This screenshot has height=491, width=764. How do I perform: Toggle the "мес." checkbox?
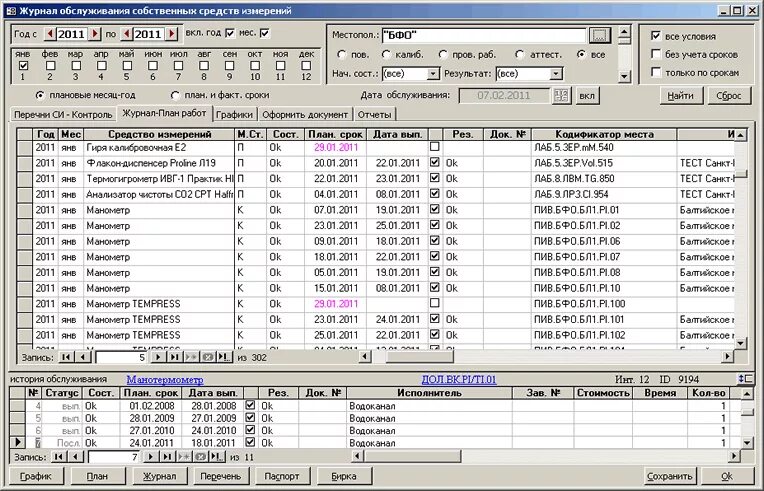[x=265, y=33]
